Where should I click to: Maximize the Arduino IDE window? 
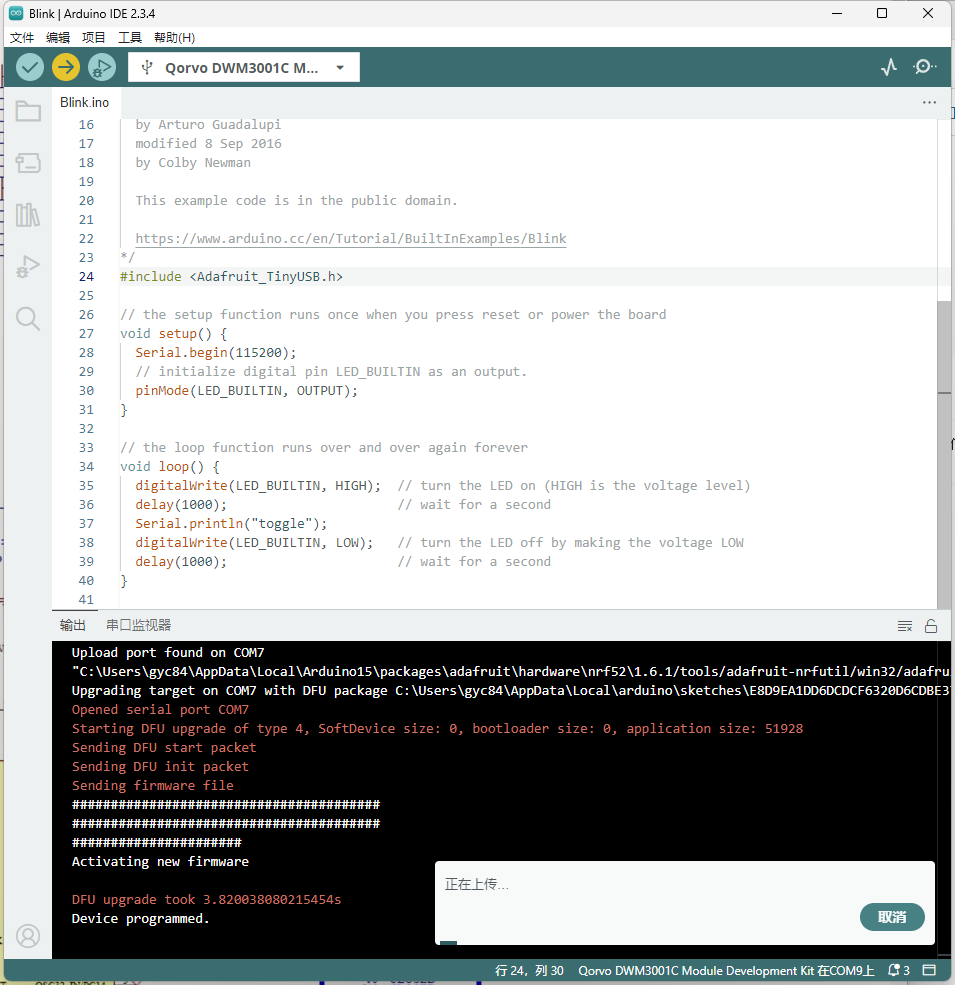coord(882,13)
